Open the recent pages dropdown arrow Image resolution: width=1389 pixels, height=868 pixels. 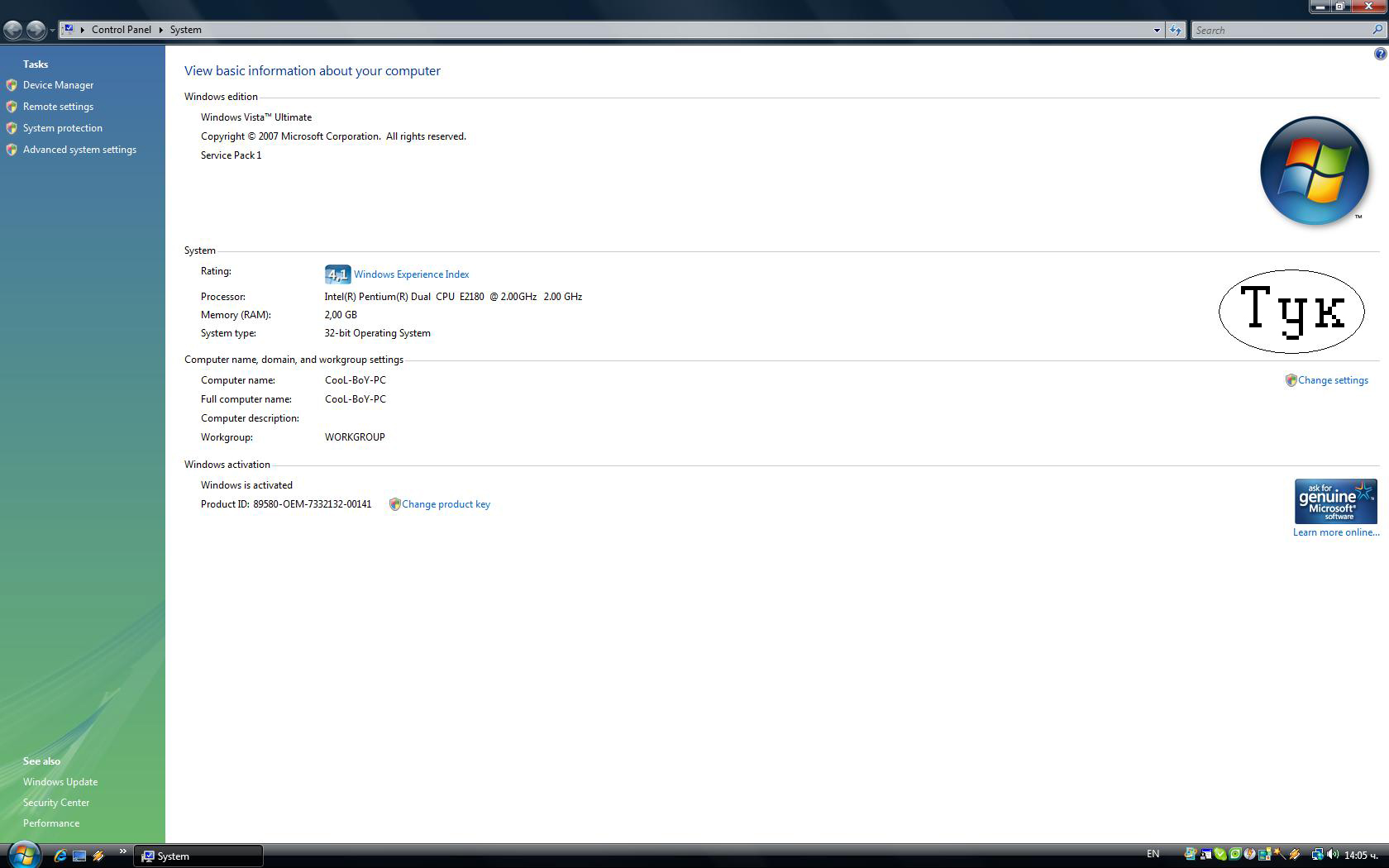[x=52, y=31]
